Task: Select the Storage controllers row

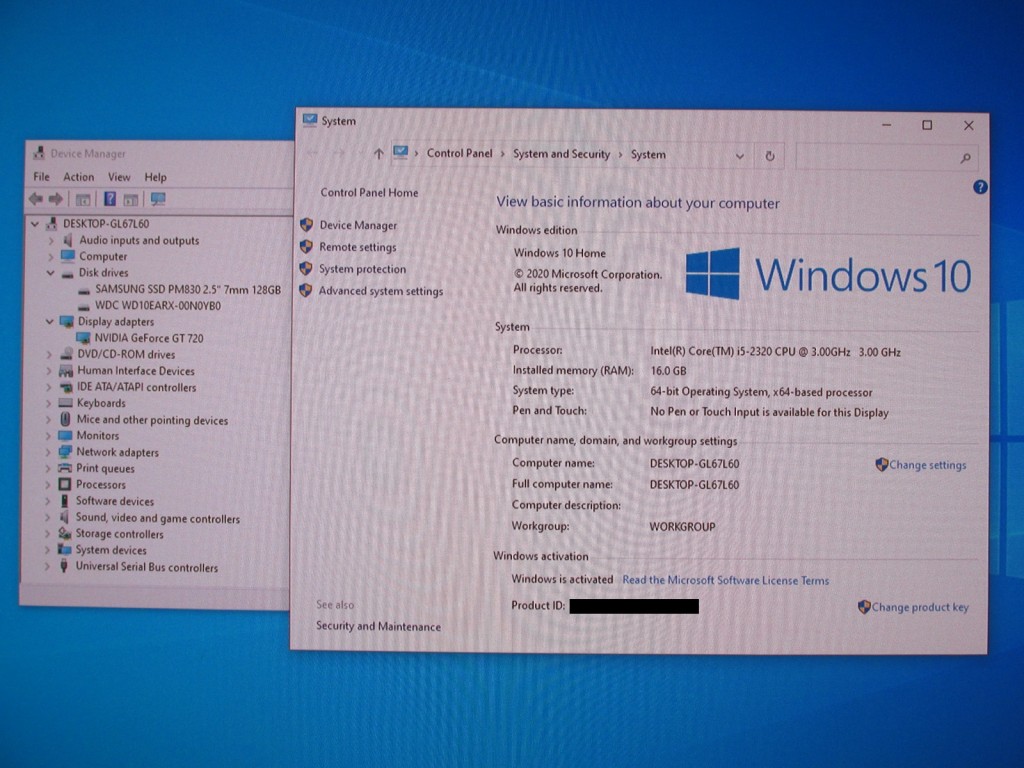Action: (120, 534)
